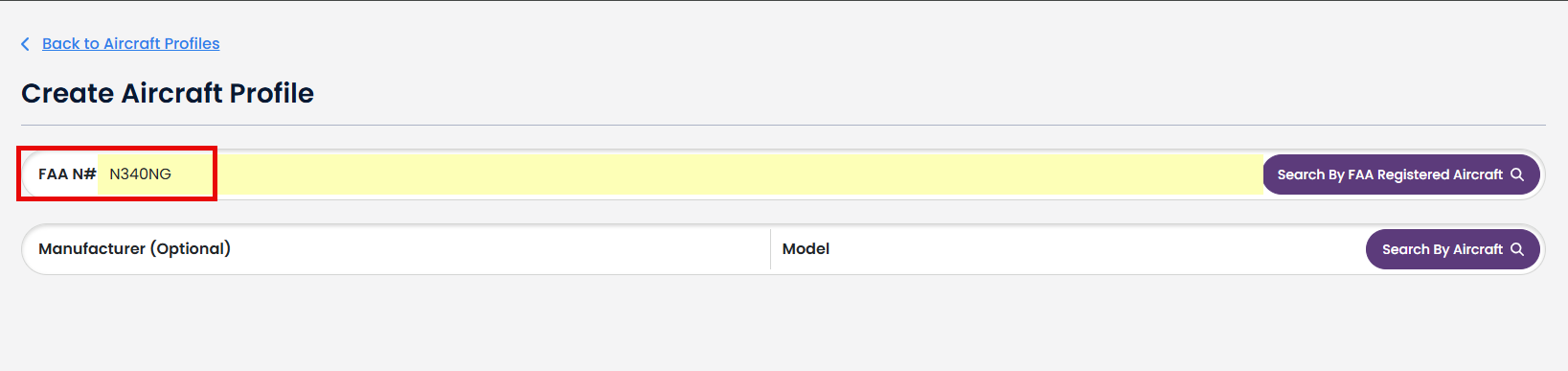The height and width of the screenshot is (371, 1568).
Task: Click the Create Aircraft Profile heading
Action: pyautogui.click(x=168, y=93)
